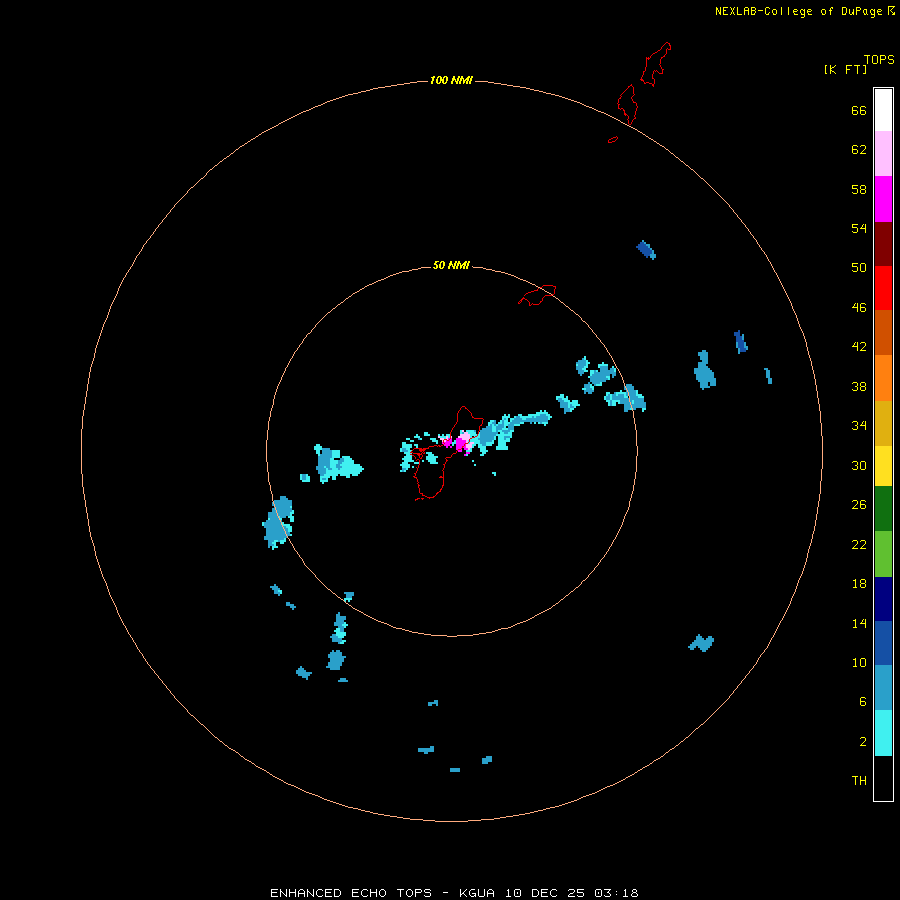The height and width of the screenshot is (900, 900).
Task: Click the black TH threshold legend swatch
Action: pyautogui.click(x=883, y=778)
